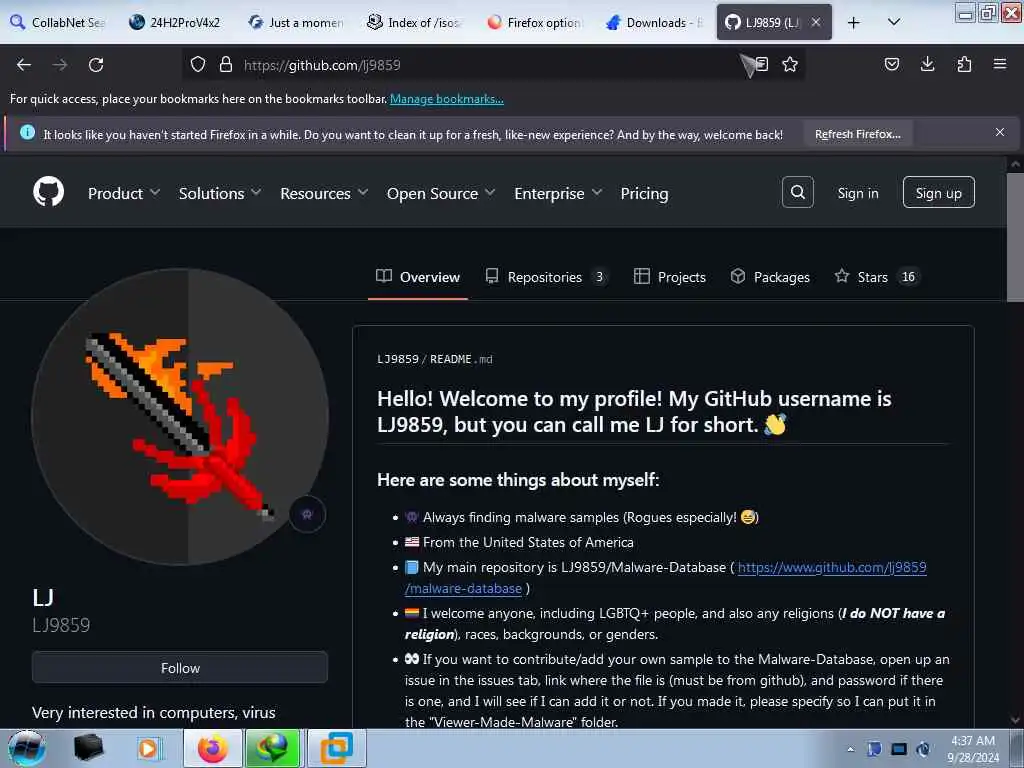Switch to the 24H2ProV4x2 browser tab
This screenshot has width=1024, height=768.
coord(176,22)
